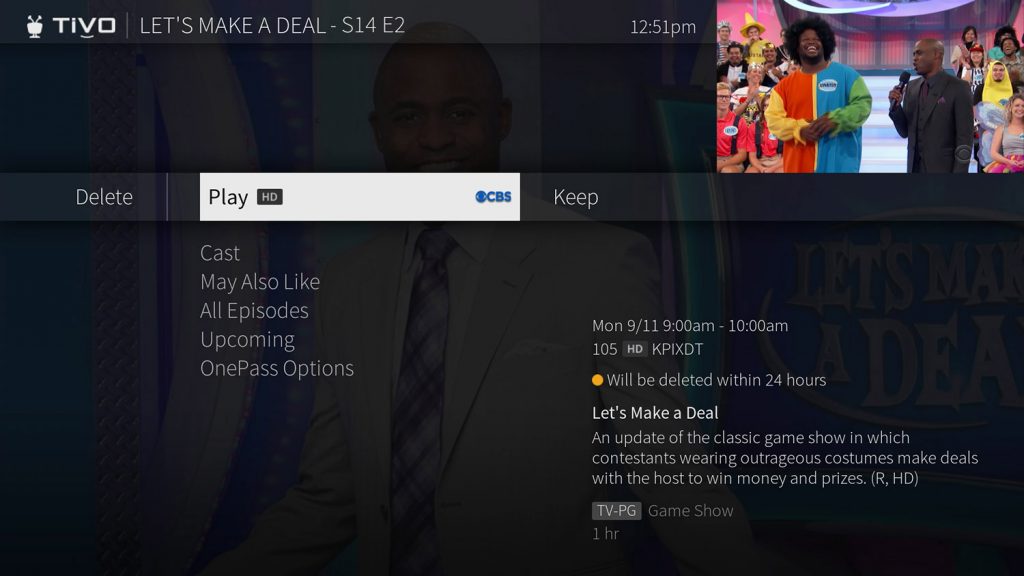Click the Let's Make a Deal description heading
This screenshot has height=576, width=1024.
coord(655,413)
